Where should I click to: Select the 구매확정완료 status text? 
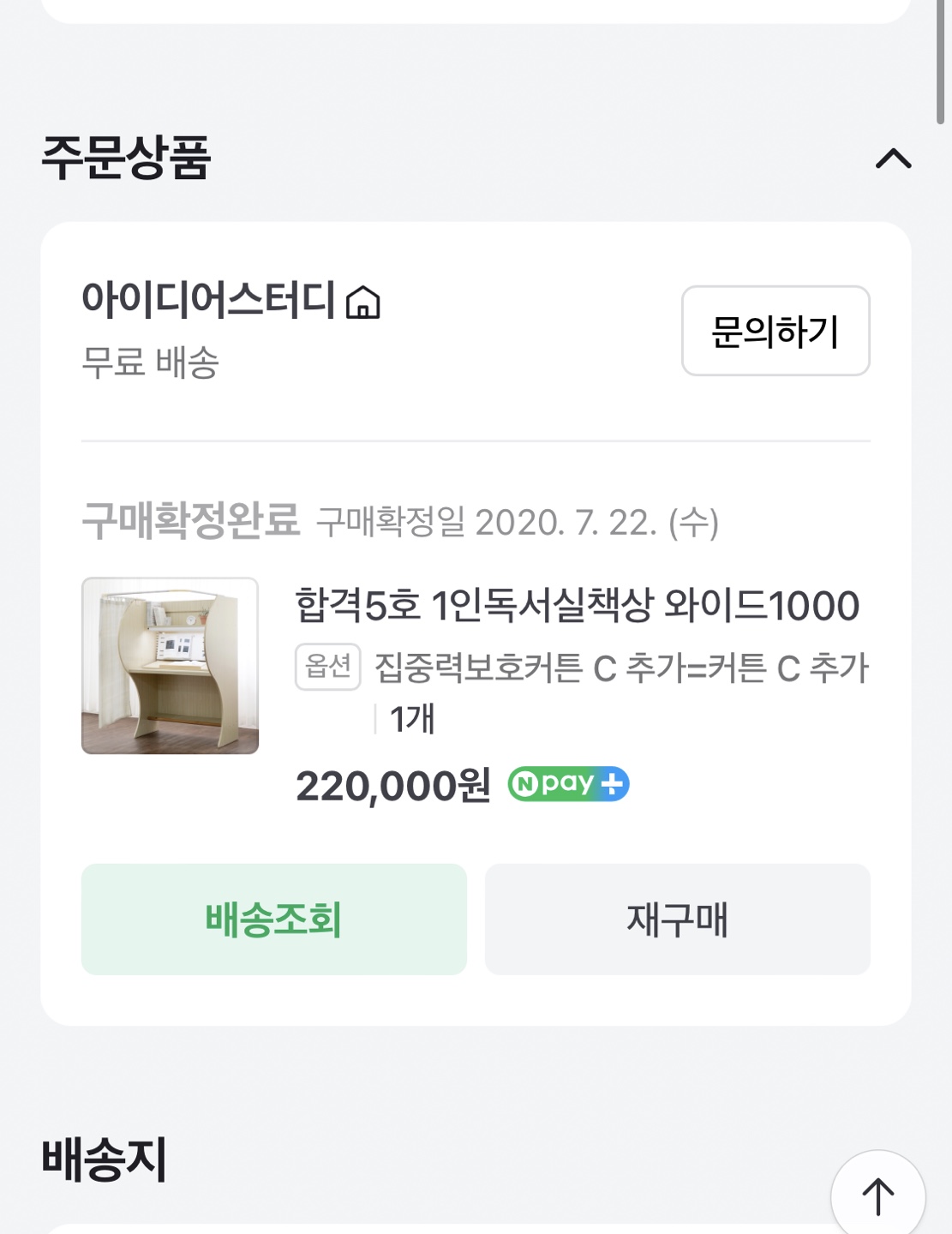pyautogui.click(x=190, y=520)
